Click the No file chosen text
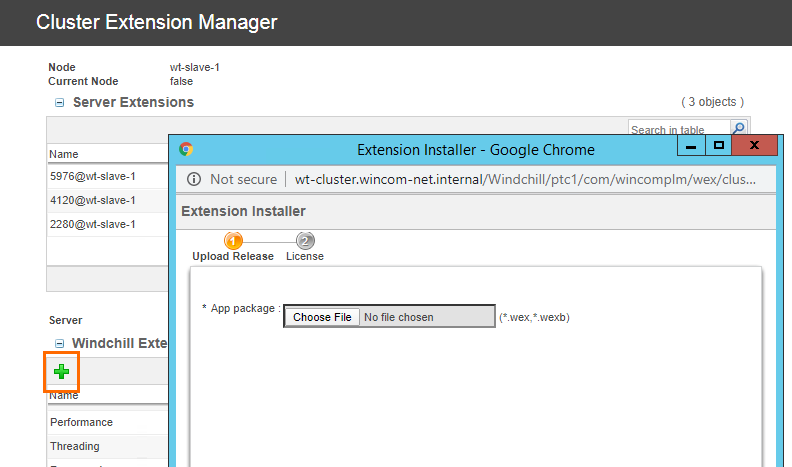 pos(399,317)
